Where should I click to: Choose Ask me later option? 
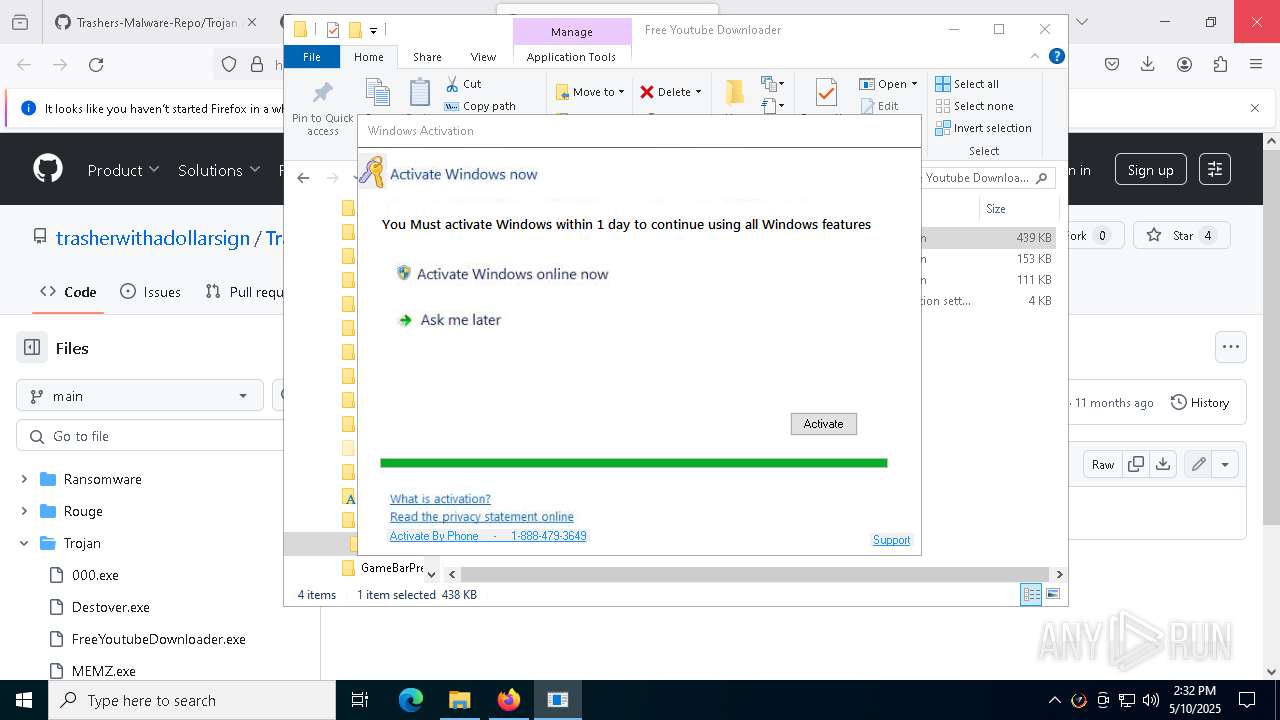[x=449, y=320]
